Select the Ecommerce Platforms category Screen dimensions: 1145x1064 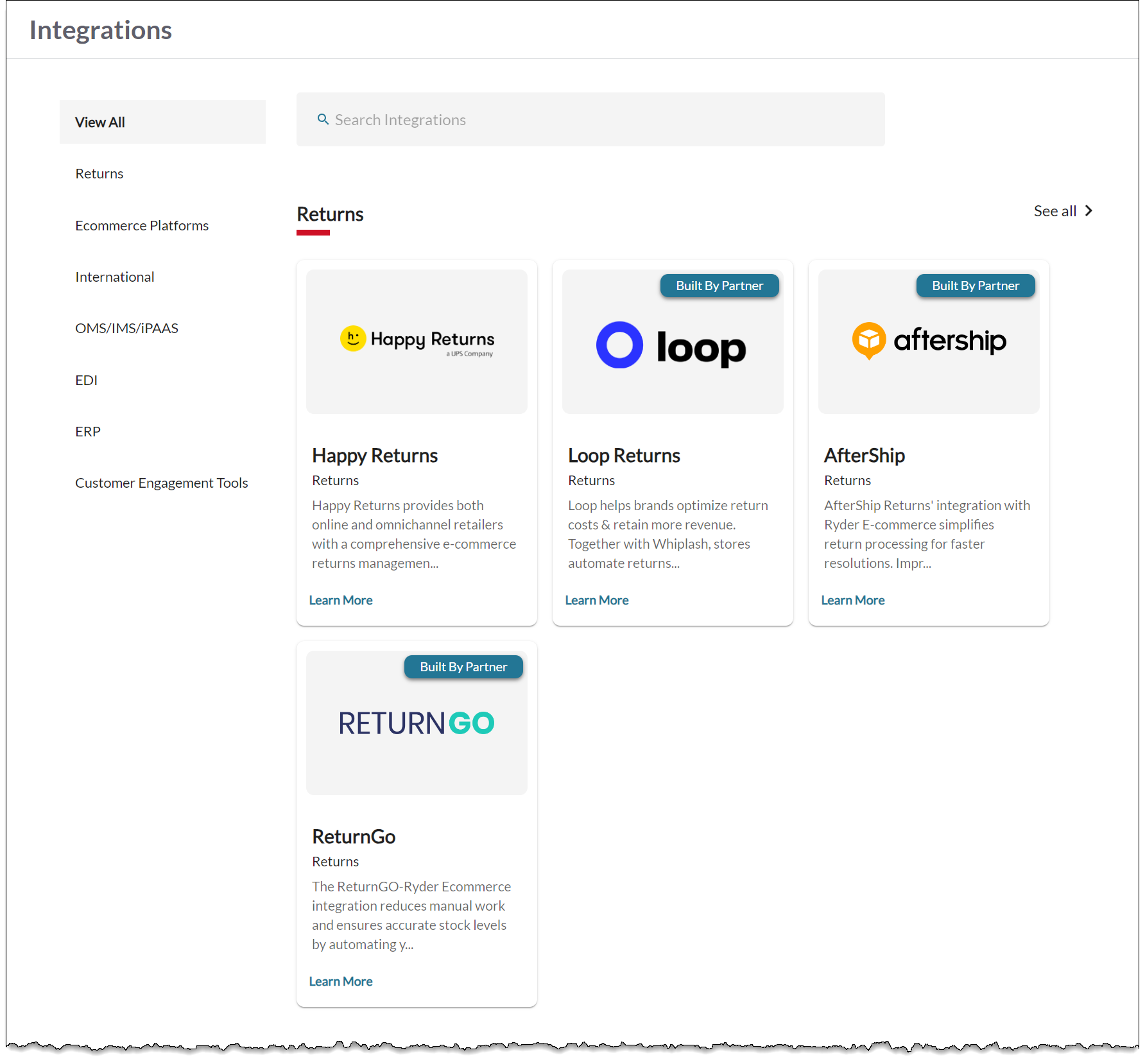142,225
